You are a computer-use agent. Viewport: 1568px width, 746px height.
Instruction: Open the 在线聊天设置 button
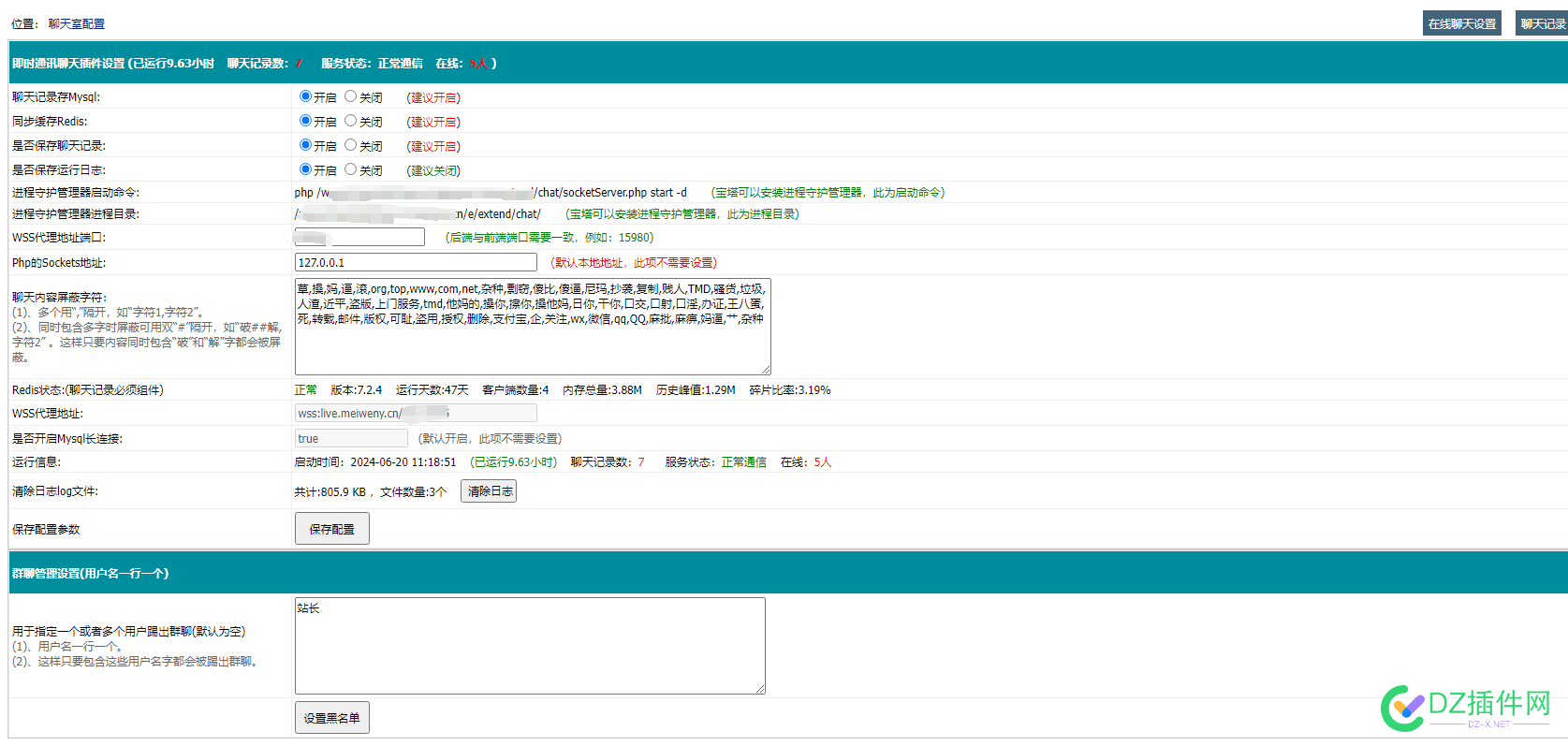tap(1461, 23)
